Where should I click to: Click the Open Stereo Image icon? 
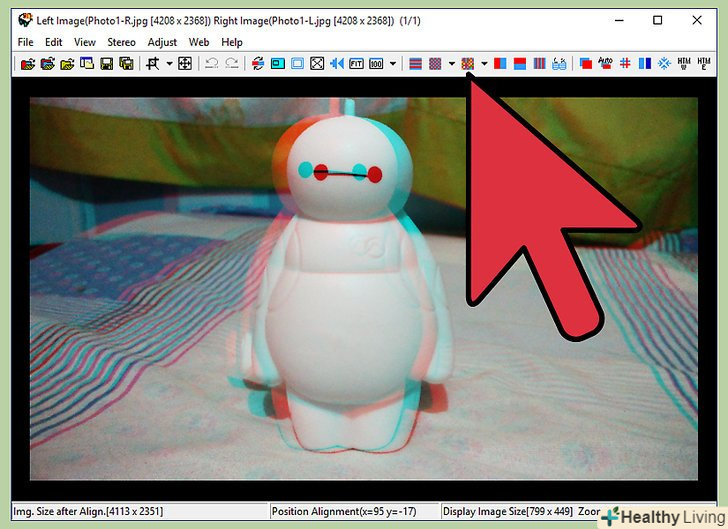point(28,63)
